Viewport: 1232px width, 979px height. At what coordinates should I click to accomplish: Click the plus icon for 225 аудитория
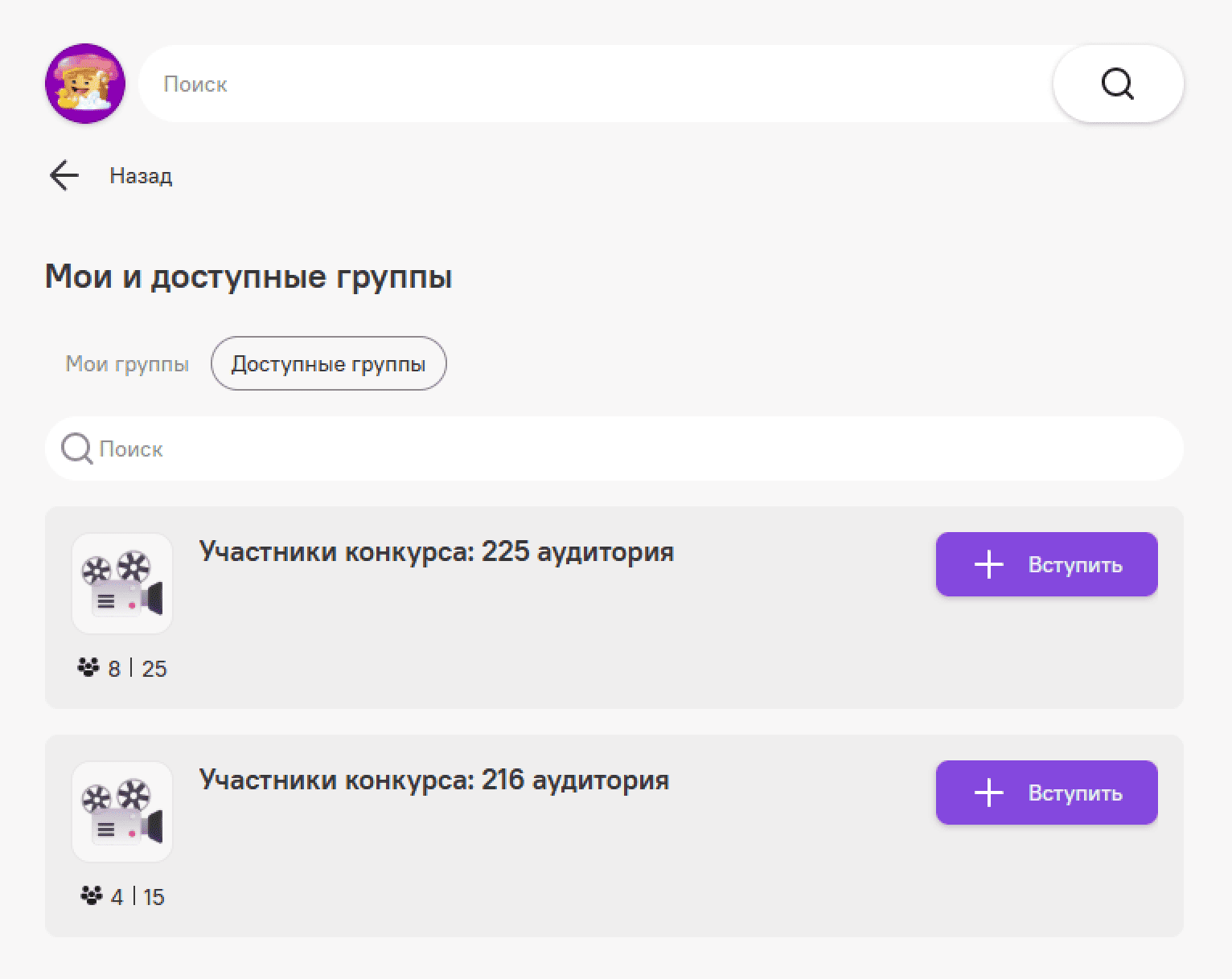pyautogui.click(x=988, y=565)
